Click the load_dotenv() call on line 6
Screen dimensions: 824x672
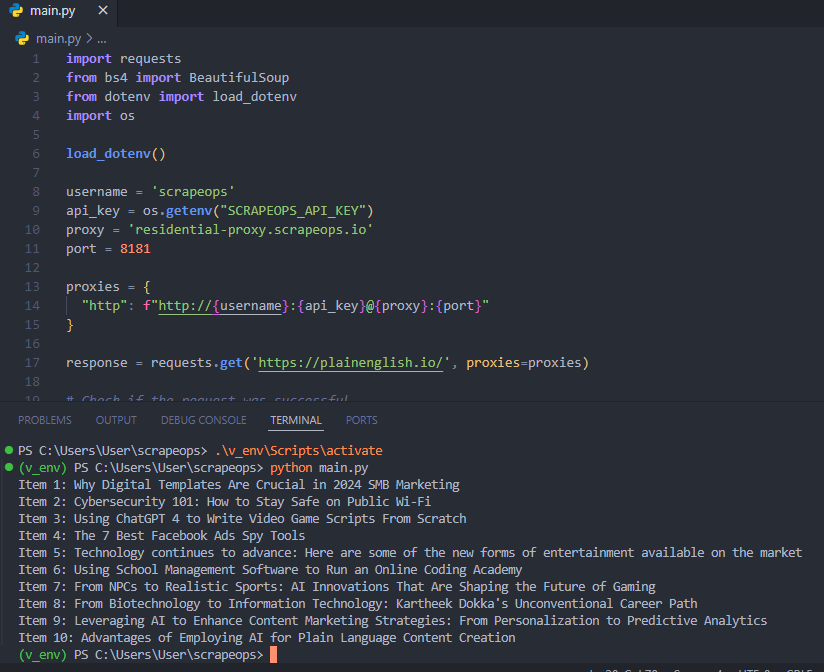click(115, 154)
